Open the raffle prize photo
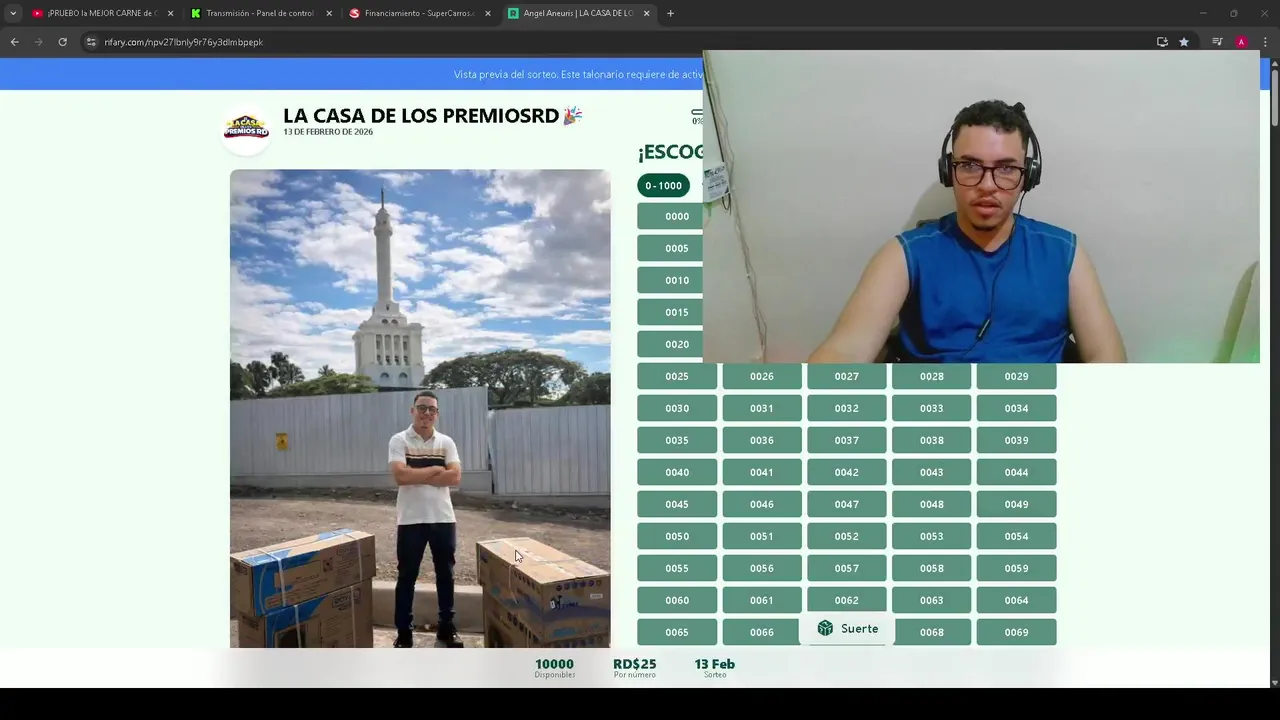Viewport: 1280px width, 720px height. (x=420, y=408)
